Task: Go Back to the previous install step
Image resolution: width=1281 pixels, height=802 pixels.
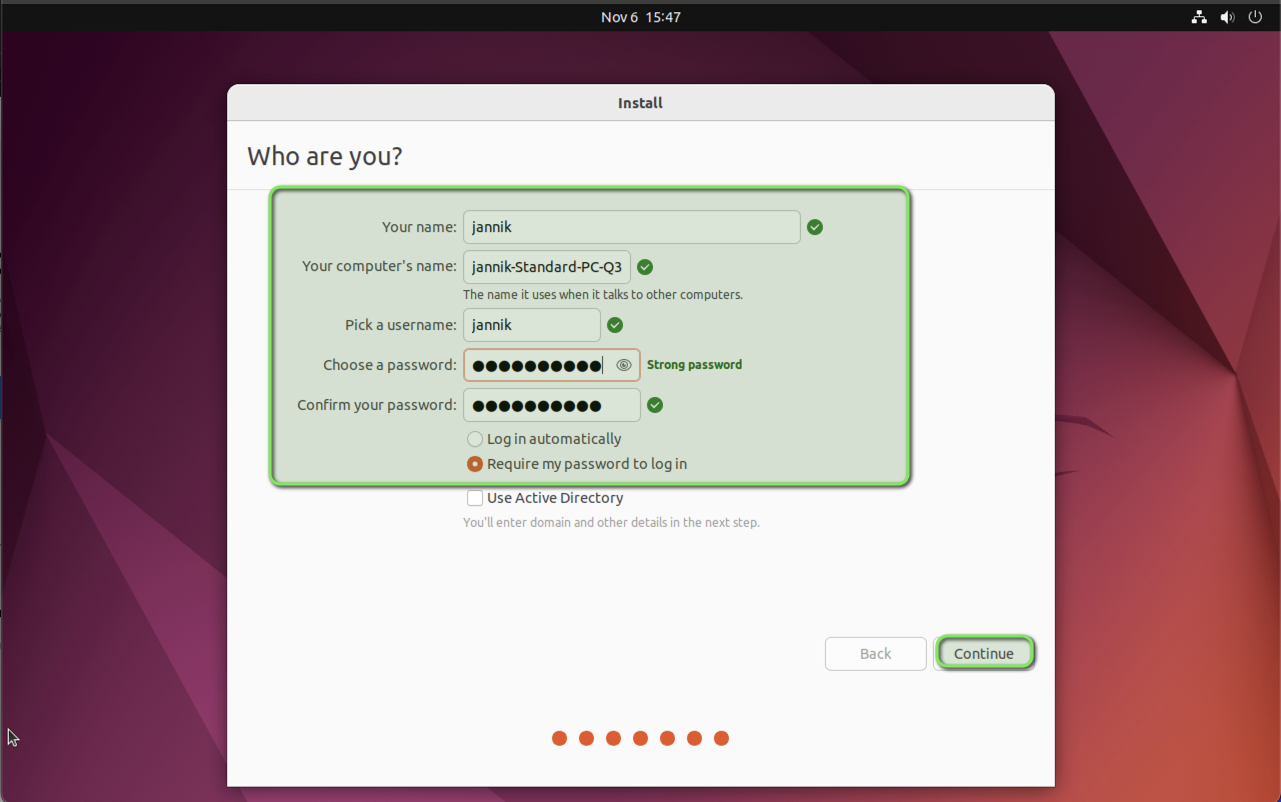Action: [x=875, y=653]
